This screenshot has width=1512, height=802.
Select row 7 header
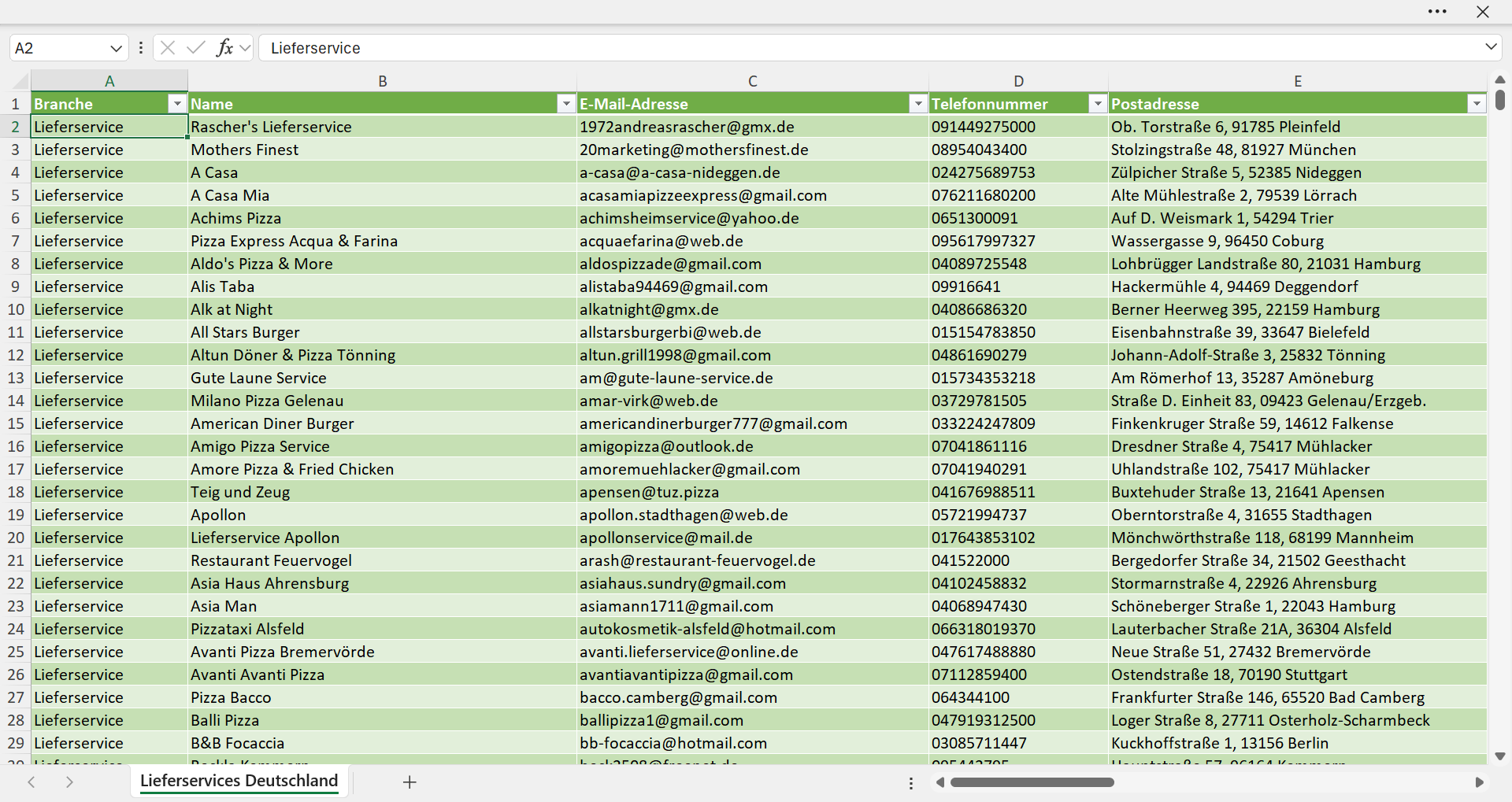(16, 241)
